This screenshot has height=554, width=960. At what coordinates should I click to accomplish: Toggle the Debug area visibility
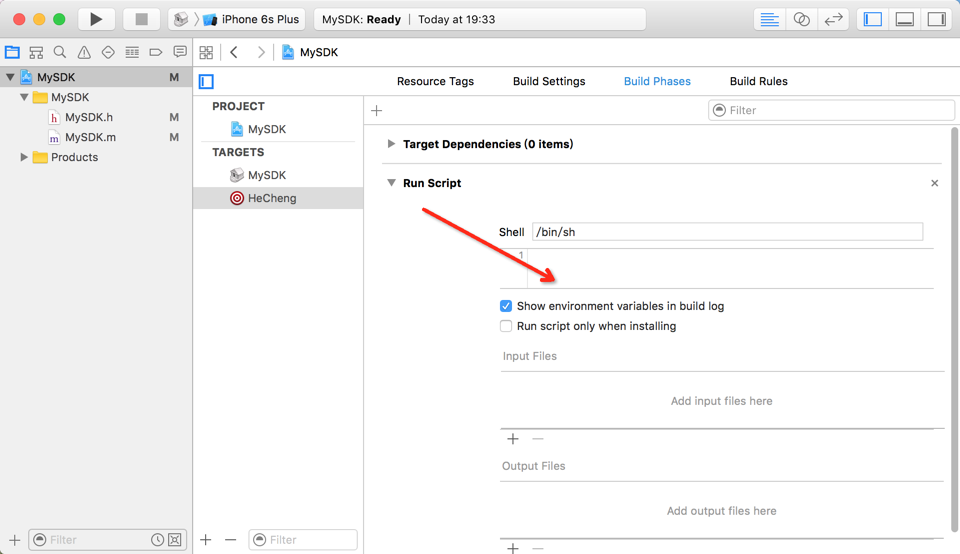click(x=904, y=20)
